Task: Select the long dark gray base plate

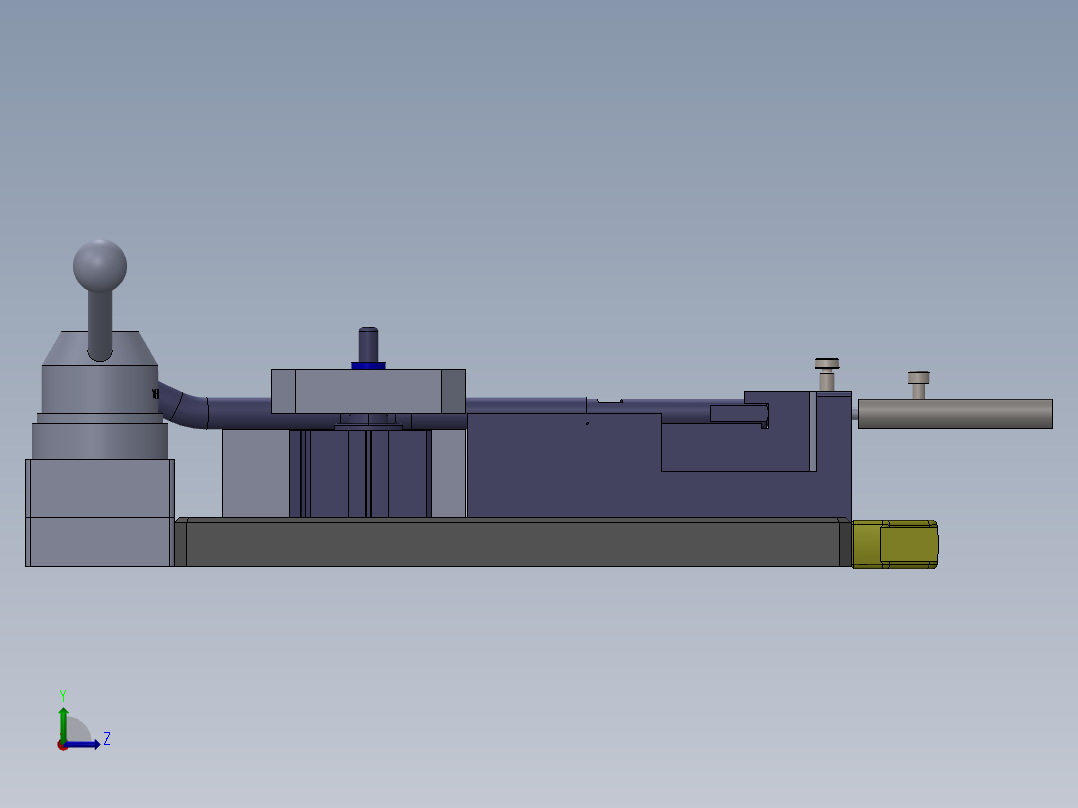Action: click(x=513, y=542)
